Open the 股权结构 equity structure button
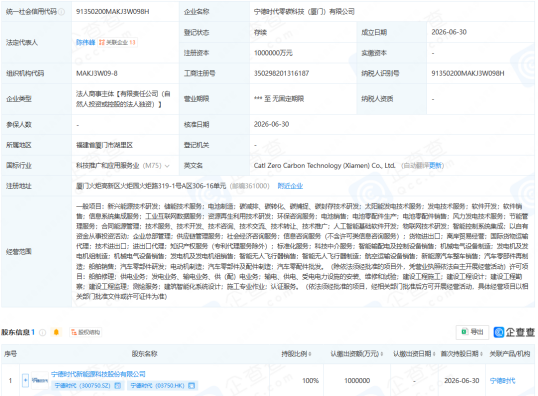 tap(85, 332)
